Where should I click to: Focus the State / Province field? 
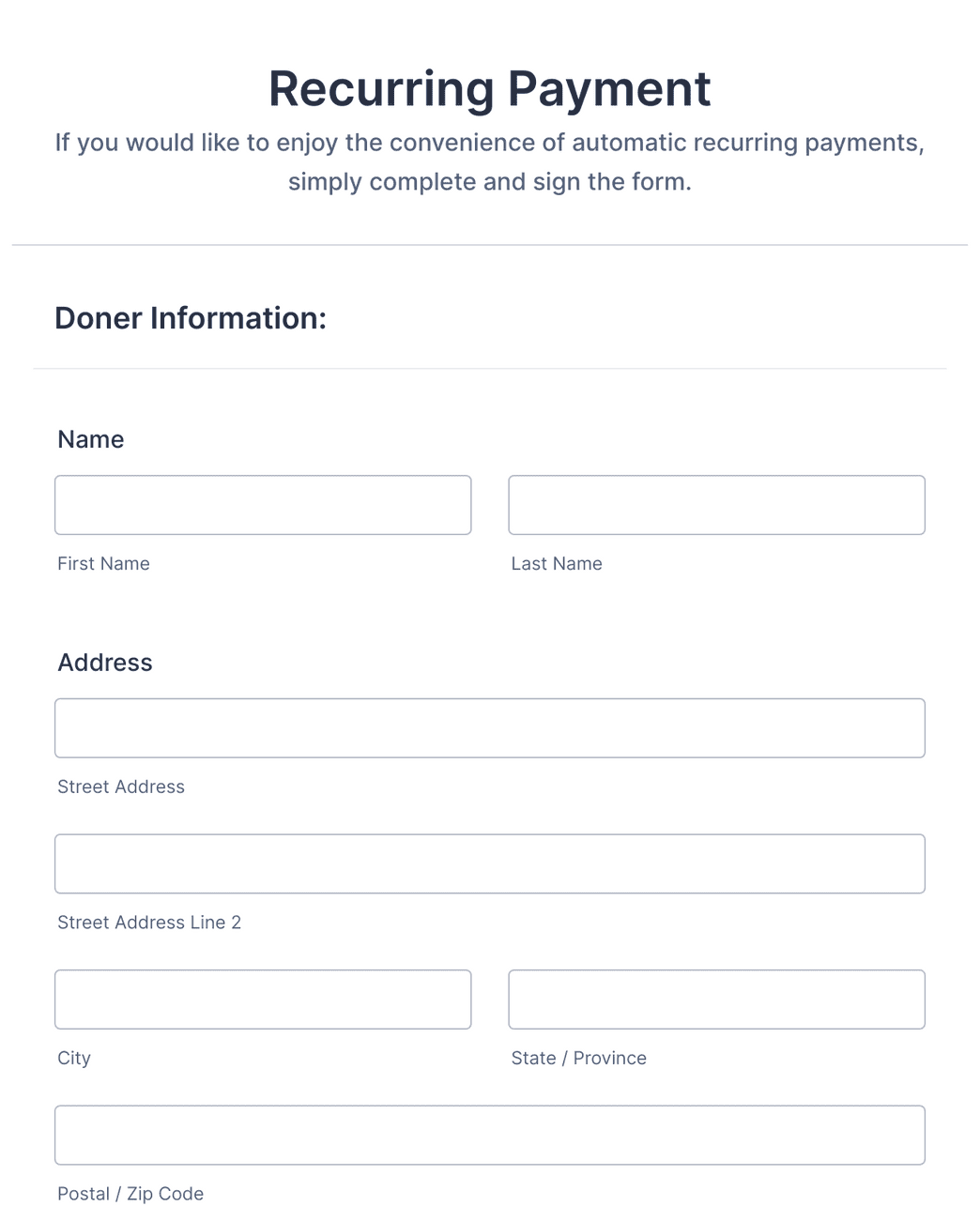tap(716, 1000)
